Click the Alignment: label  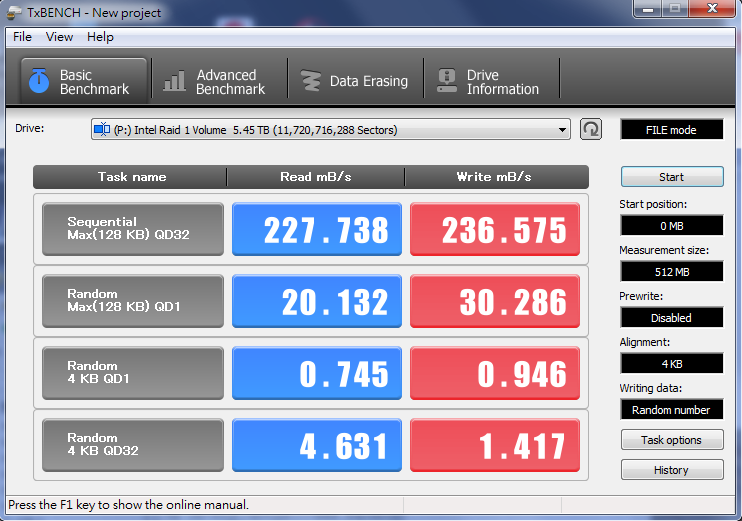click(x=645, y=342)
